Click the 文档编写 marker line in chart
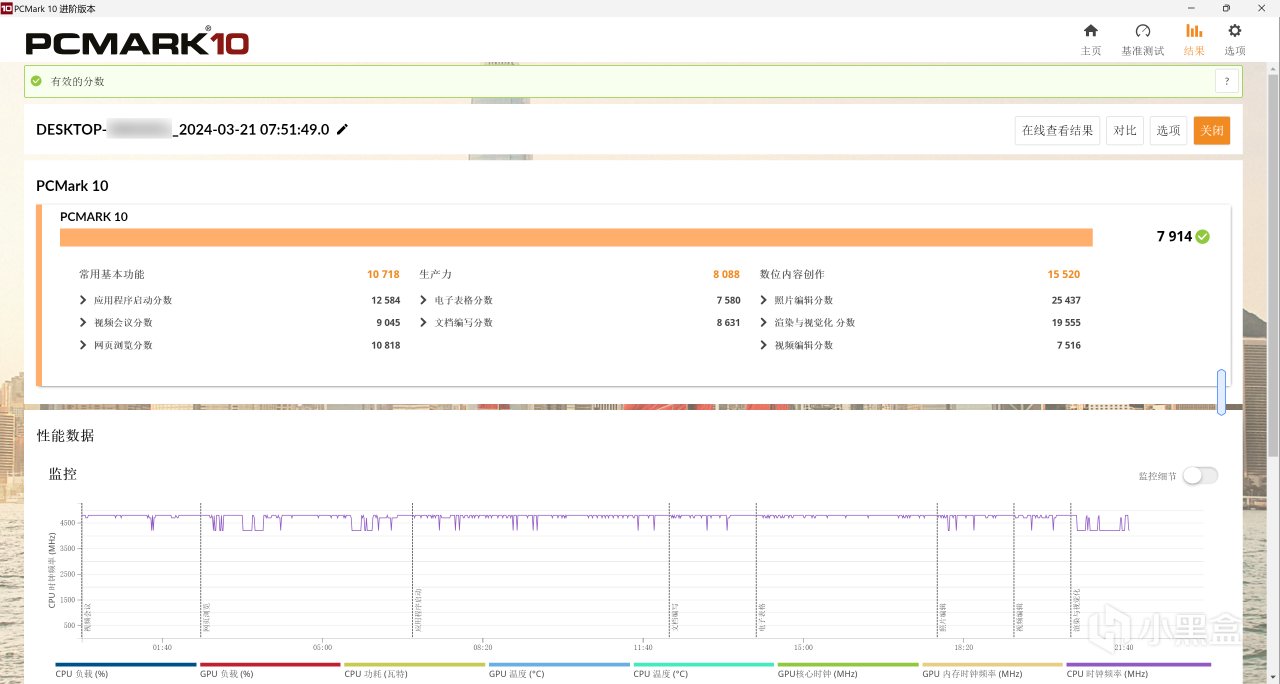The height and width of the screenshot is (684, 1280). [670, 570]
